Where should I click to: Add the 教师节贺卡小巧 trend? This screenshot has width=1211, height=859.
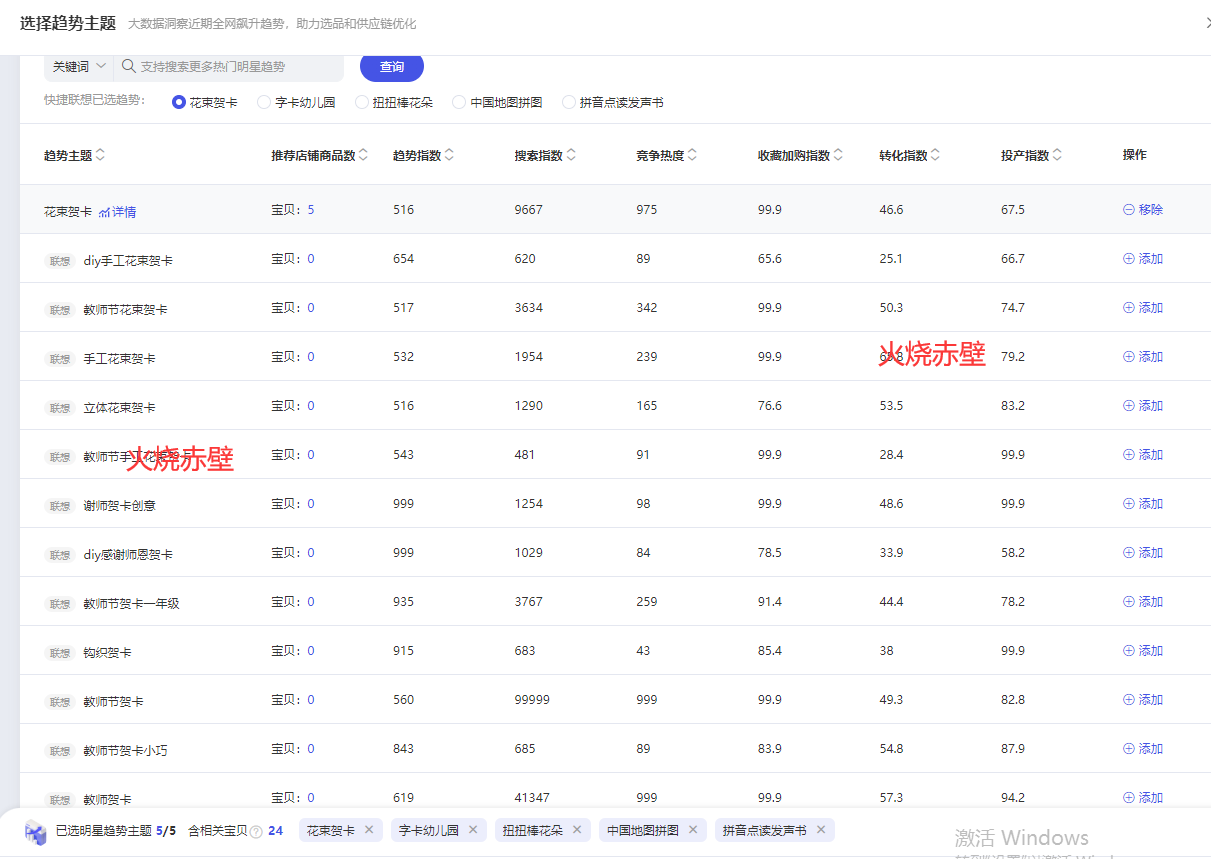[1143, 748]
